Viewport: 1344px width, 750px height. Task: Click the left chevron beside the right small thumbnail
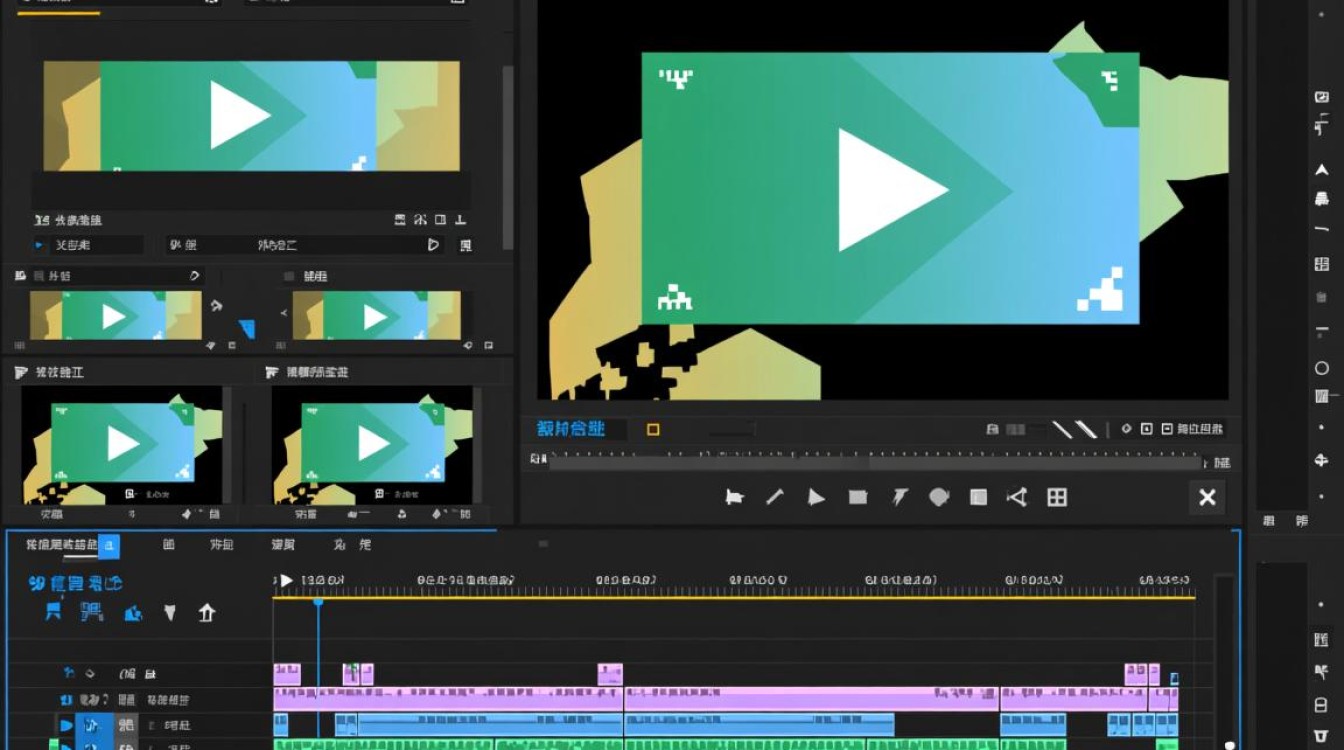283,313
